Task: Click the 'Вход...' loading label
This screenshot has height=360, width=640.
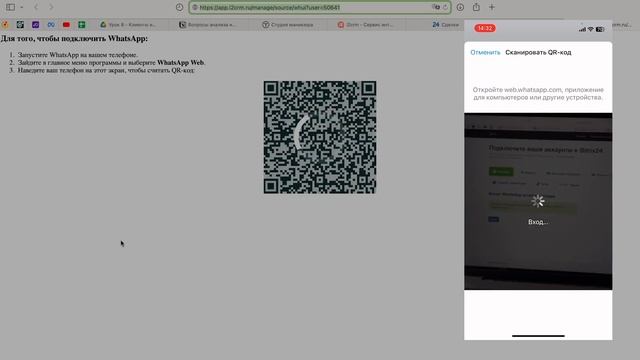Action: pyautogui.click(x=538, y=222)
